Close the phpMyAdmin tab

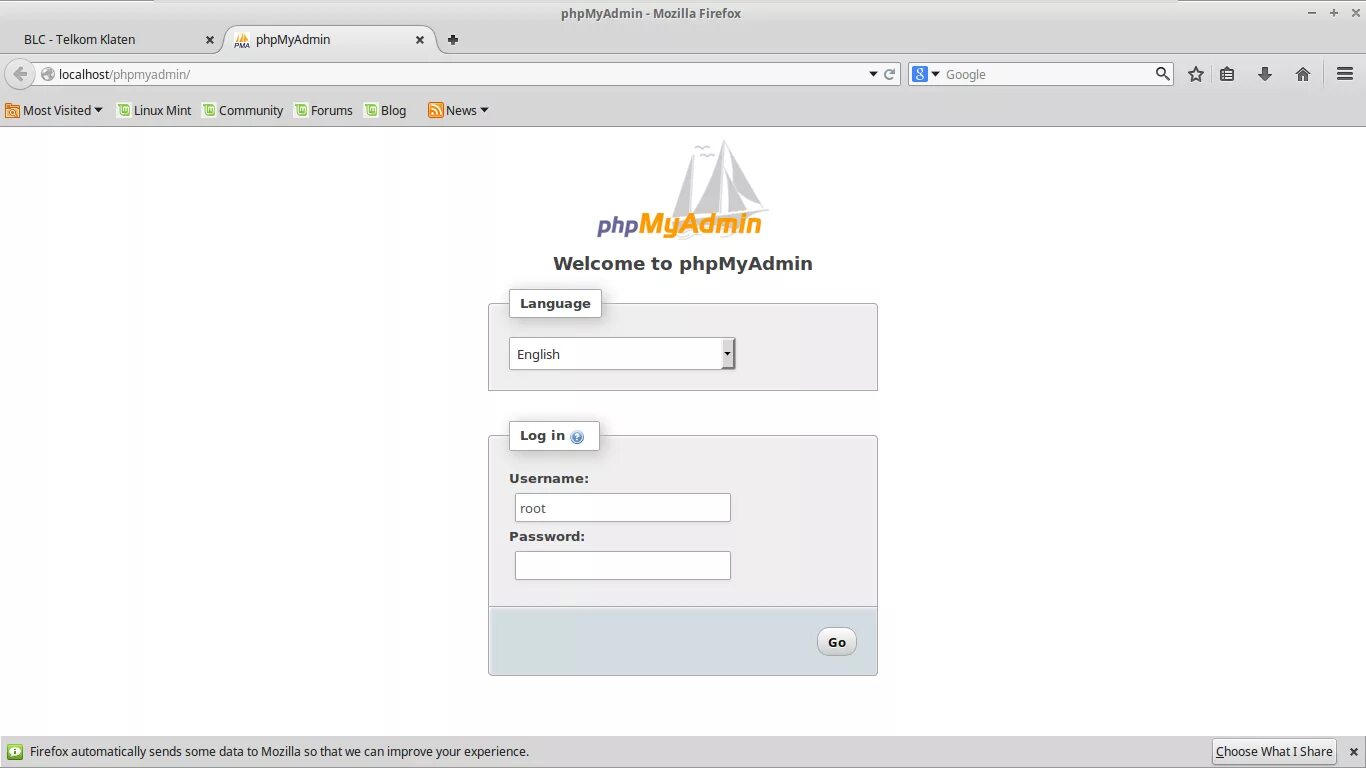(420, 40)
